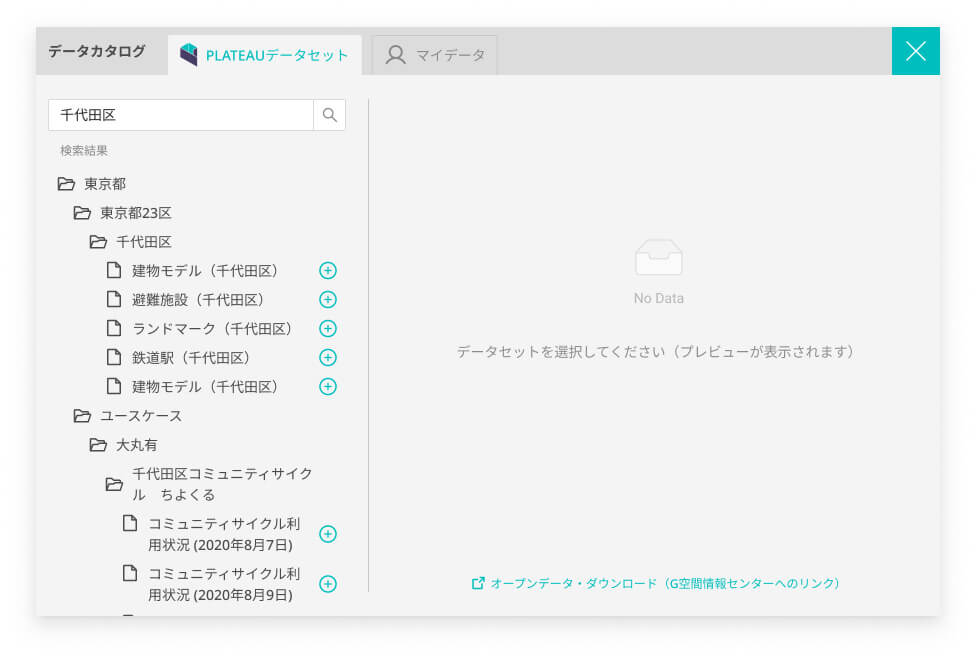Click the 検索結果 label

coord(84,151)
